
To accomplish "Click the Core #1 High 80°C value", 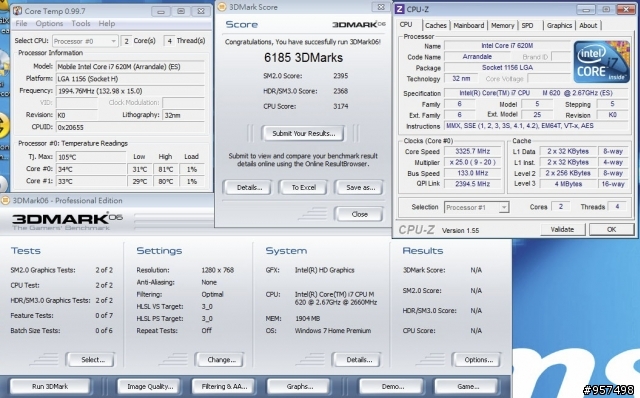I will [165, 182].
